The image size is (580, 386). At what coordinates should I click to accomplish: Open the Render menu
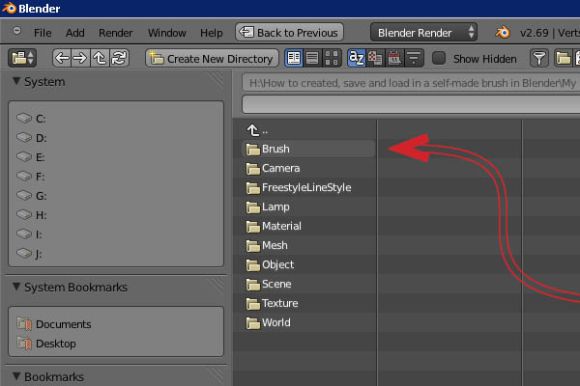coord(115,33)
